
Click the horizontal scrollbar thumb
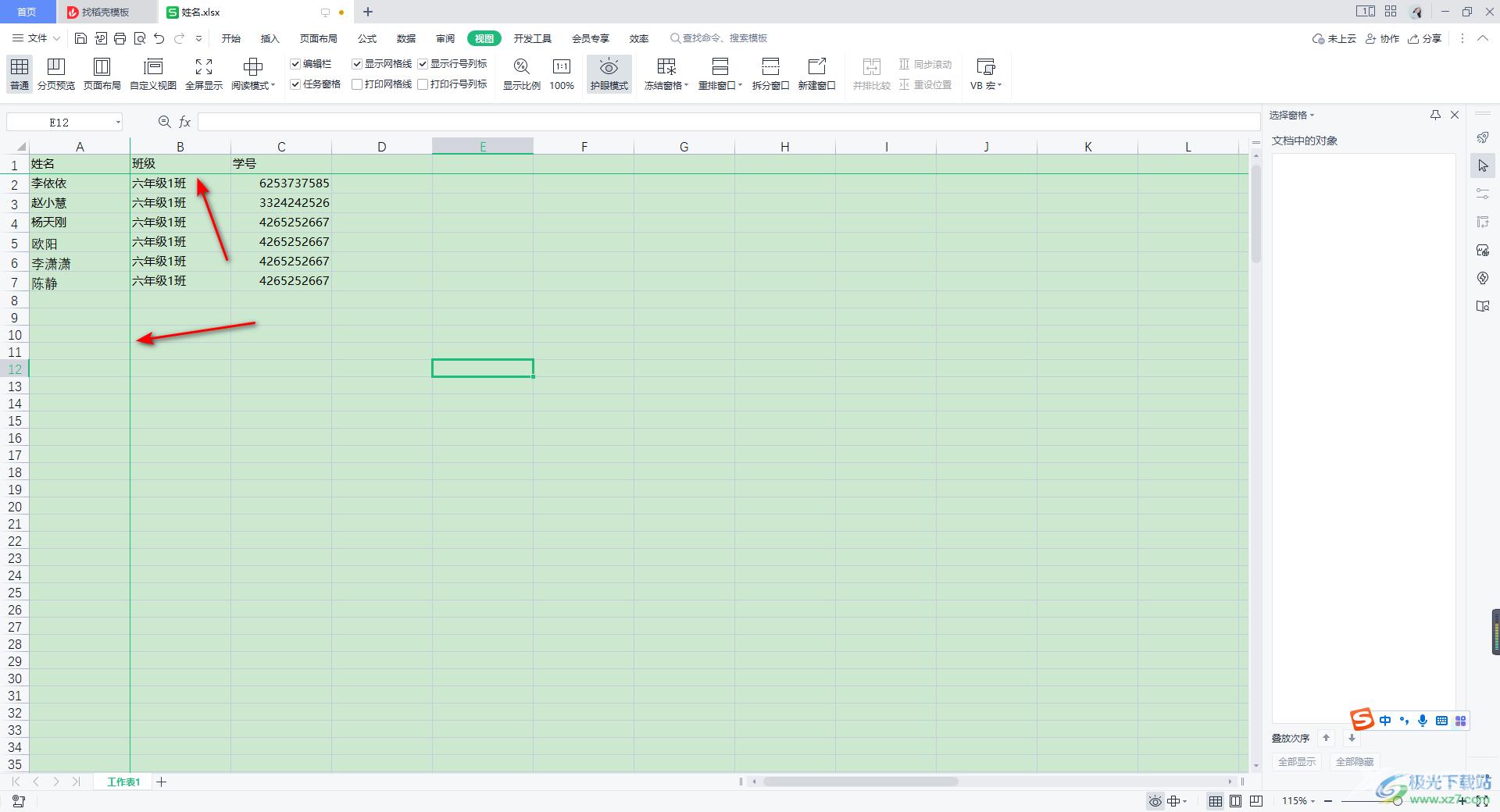coord(860,782)
